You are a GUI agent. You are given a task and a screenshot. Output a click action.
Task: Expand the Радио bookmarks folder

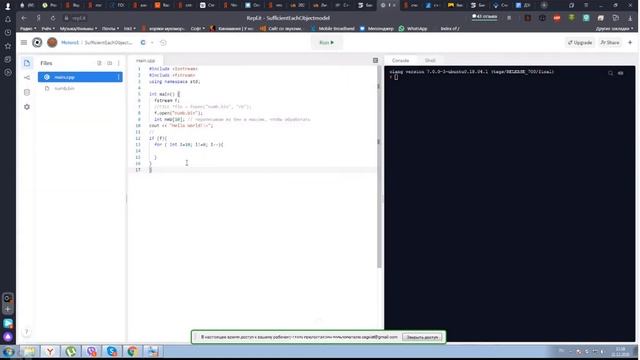click(28, 29)
